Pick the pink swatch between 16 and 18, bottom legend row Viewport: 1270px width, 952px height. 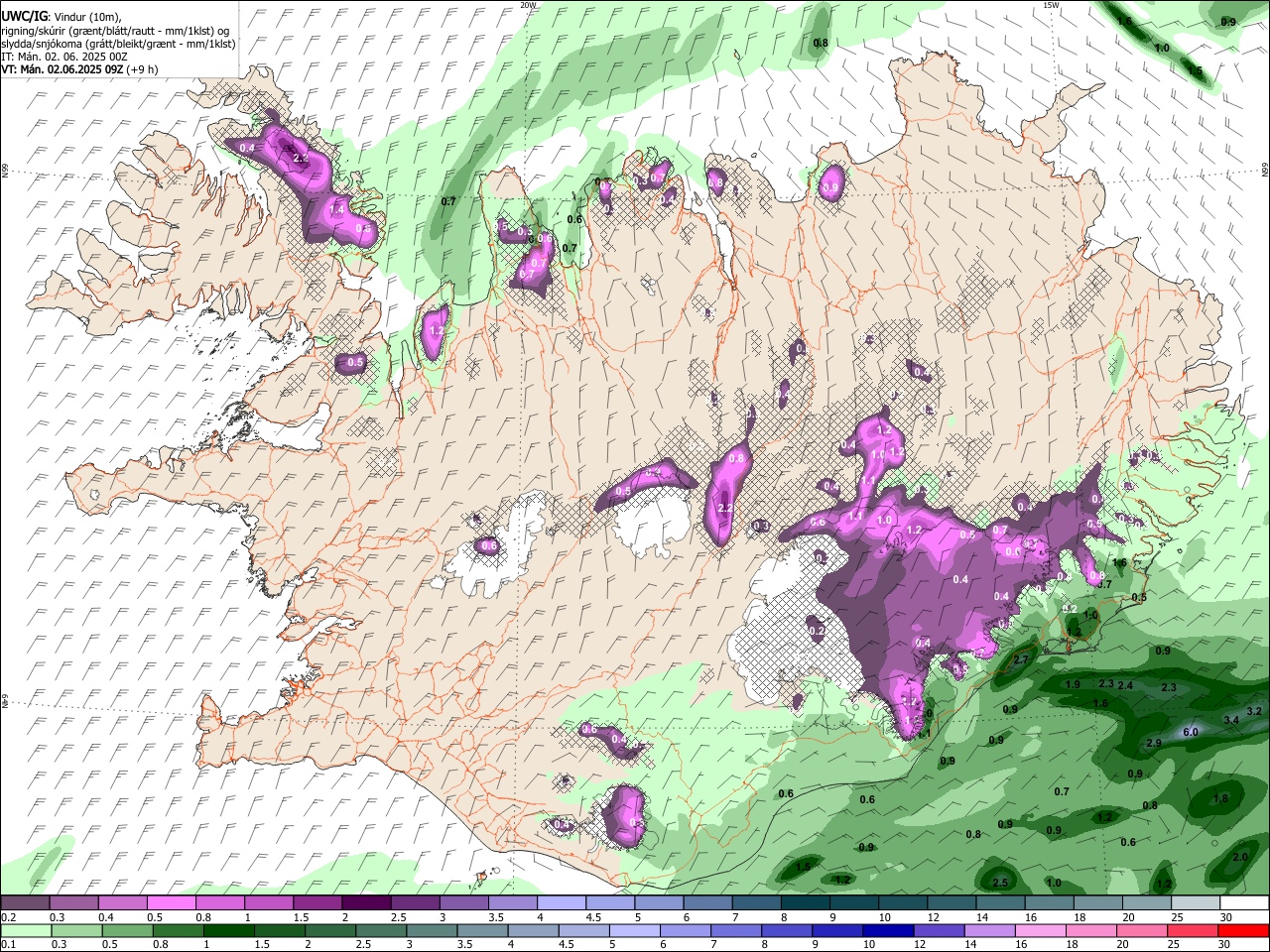pyautogui.click(x=1040, y=931)
